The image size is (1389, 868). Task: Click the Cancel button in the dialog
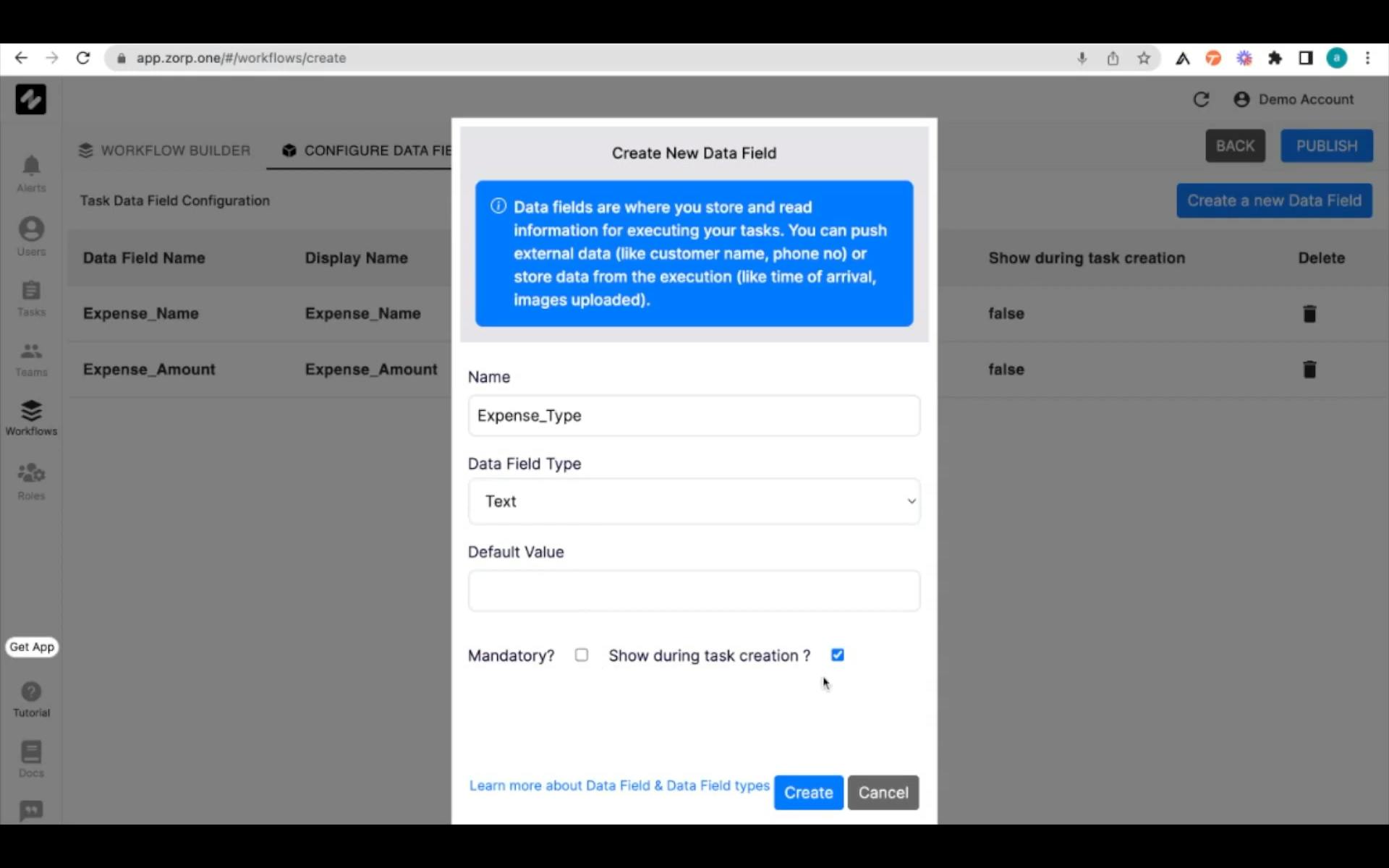883,793
